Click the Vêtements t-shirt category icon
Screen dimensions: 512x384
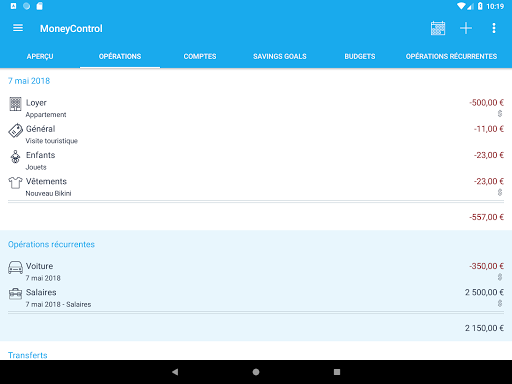(x=15, y=183)
